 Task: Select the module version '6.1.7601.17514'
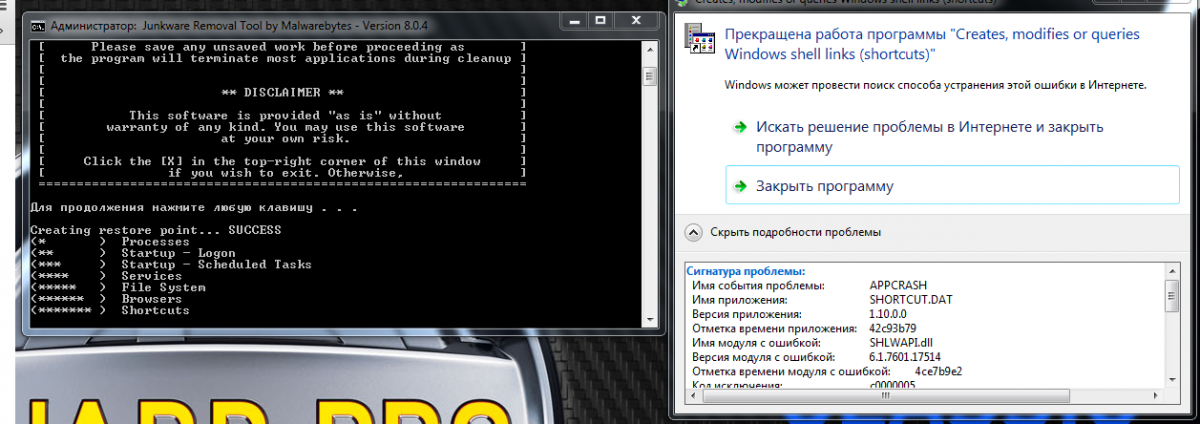click(x=905, y=355)
